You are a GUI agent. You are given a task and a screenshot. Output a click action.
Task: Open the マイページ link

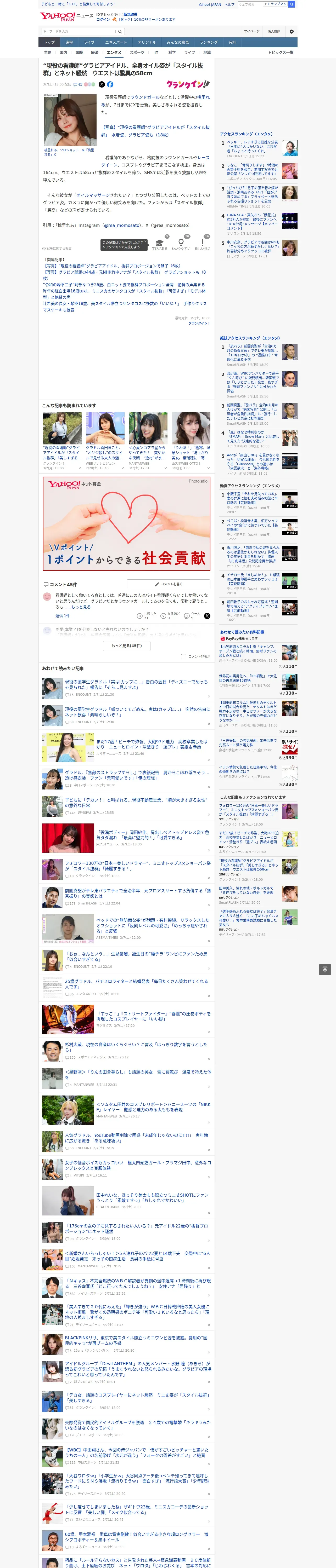point(252,32)
